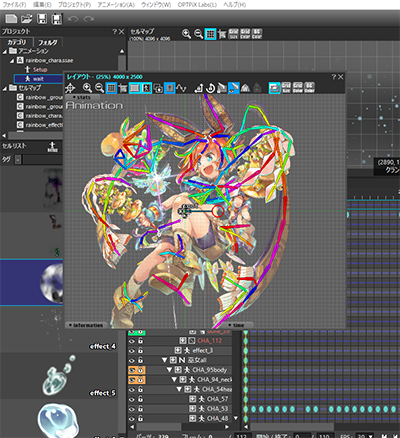Open Grid Size setting in Layout toolbar
Screen dimensions: 400x438
(286, 87)
